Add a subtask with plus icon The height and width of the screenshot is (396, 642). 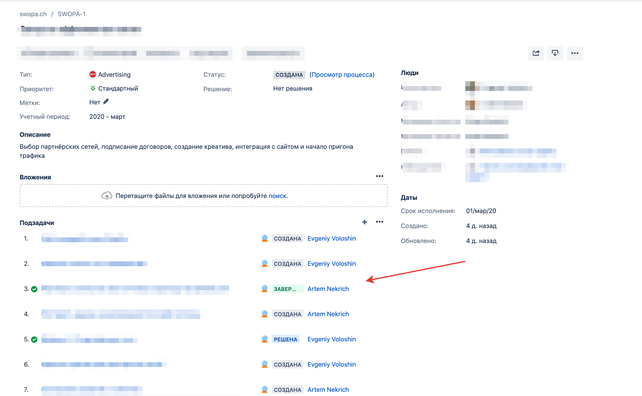click(364, 222)
